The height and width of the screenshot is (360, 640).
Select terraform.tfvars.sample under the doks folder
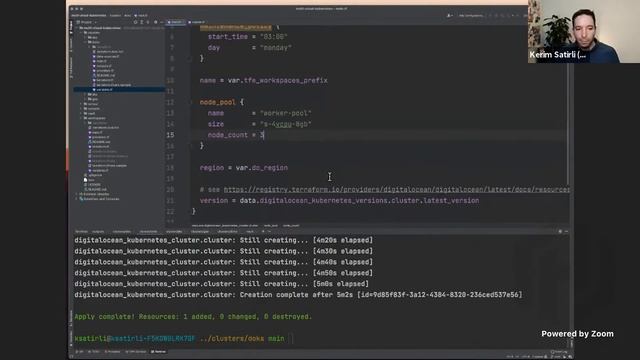(x=114, y=85)
